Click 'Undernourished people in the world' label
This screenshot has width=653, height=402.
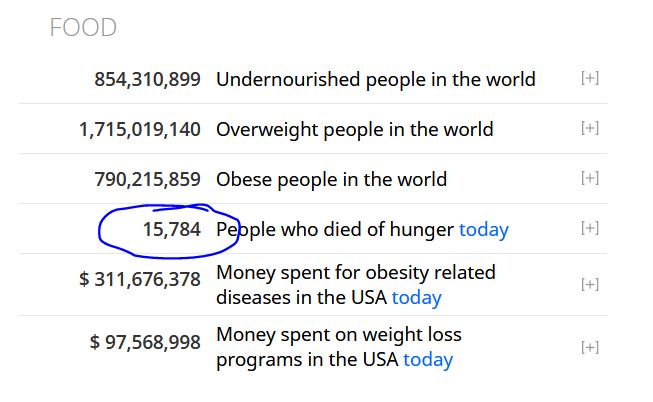click(x=376, y=79)
